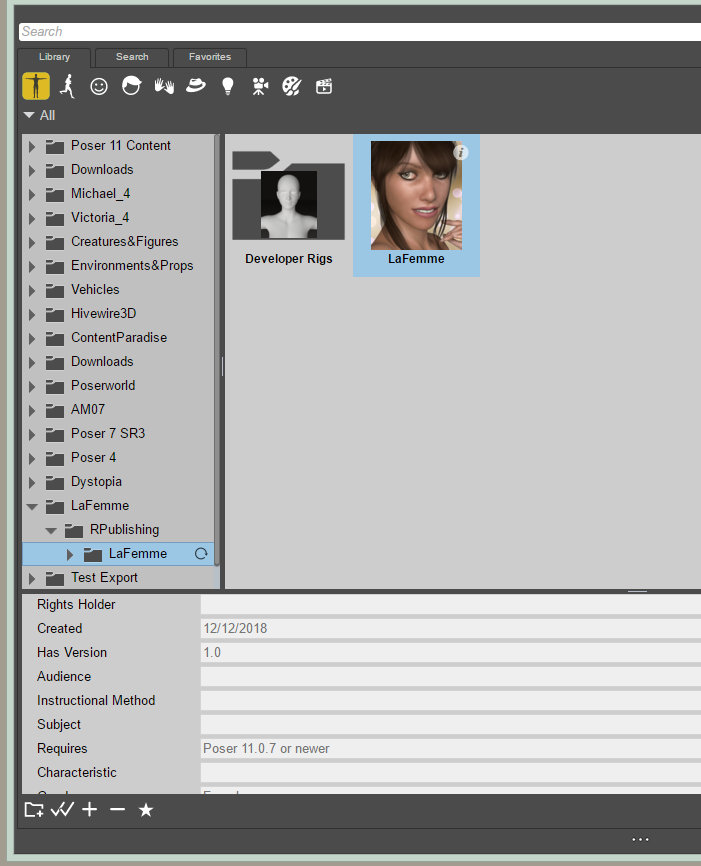Open the Hands category icon
701x866 pixels.
point(164,86)
